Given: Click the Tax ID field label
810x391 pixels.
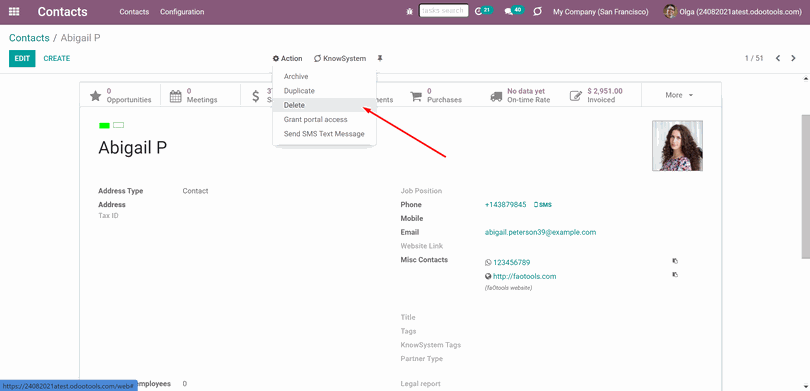Looking at the screenshot, I should (x=108, y=216).
